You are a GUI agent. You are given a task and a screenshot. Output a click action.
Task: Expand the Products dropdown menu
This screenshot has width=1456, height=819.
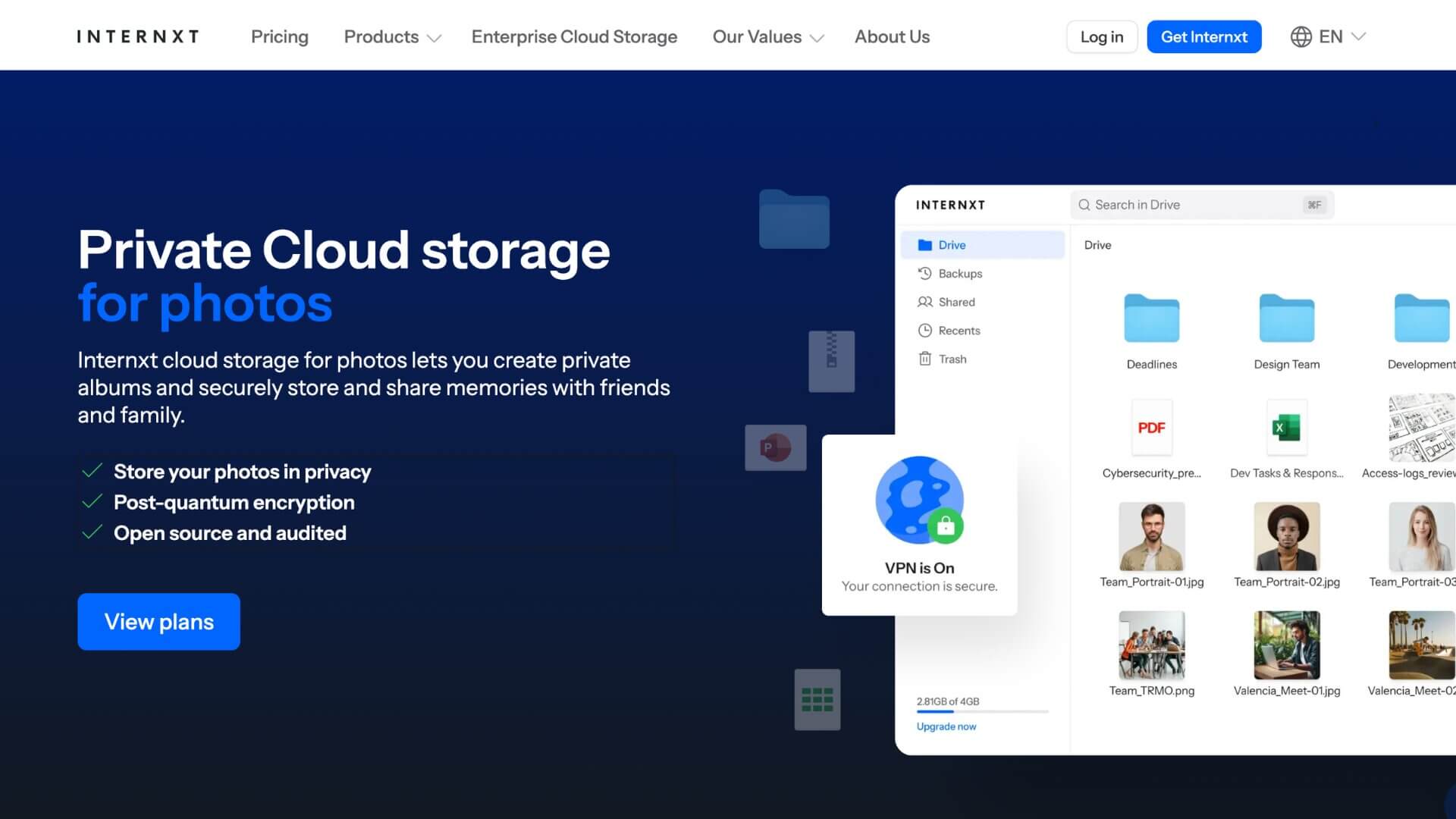coord(392,36)
